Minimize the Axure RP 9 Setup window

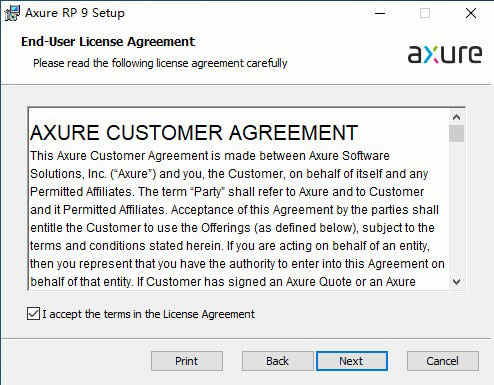[x=380, y=13]
